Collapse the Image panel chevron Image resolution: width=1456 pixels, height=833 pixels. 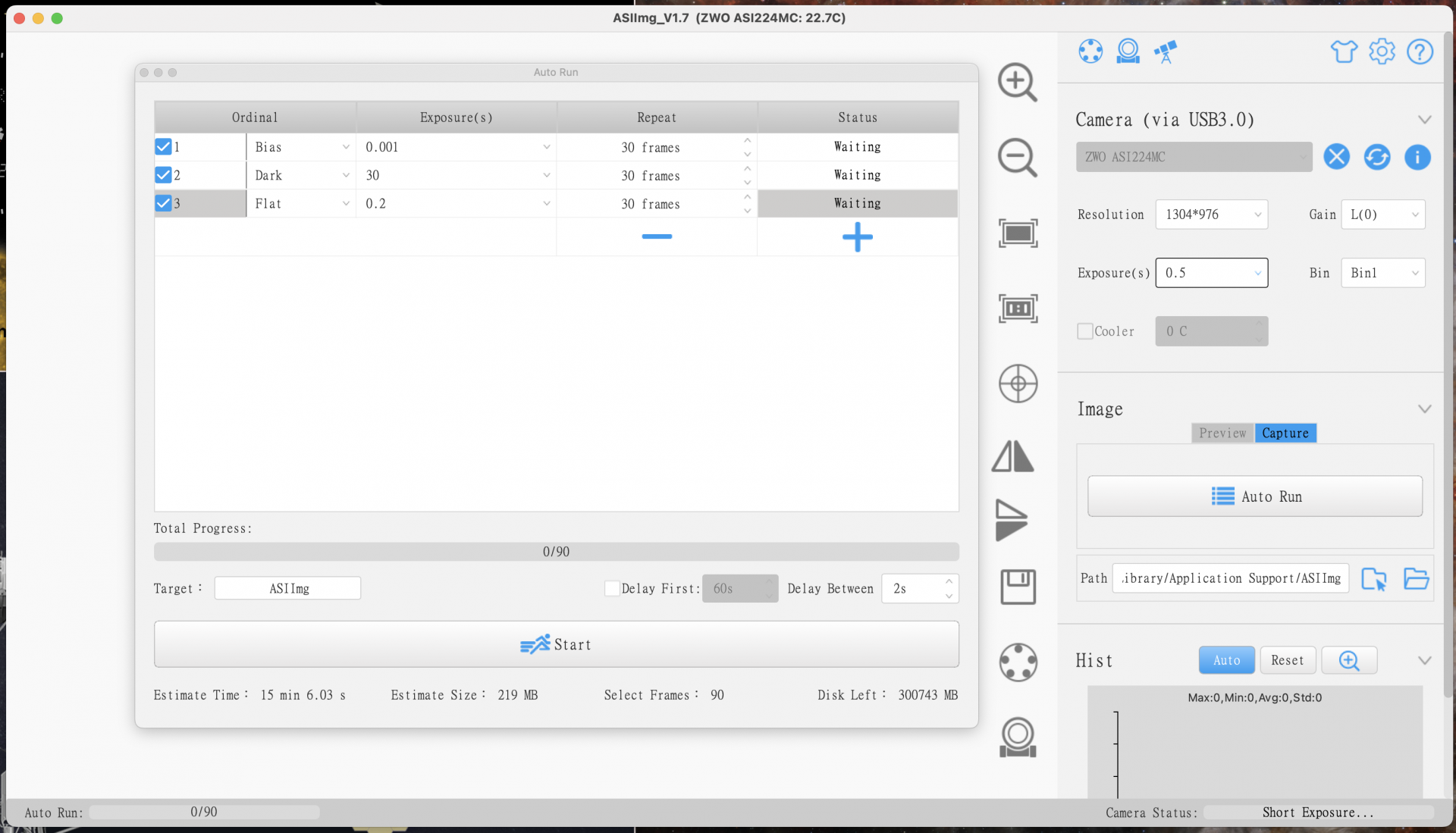click(x=1424, y=409)
